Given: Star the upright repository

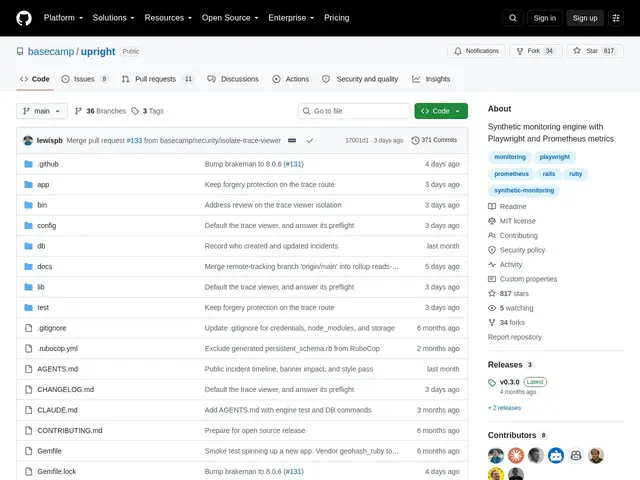Looking at the screenshot, I should pyautogui.click(x=595, y=51).
